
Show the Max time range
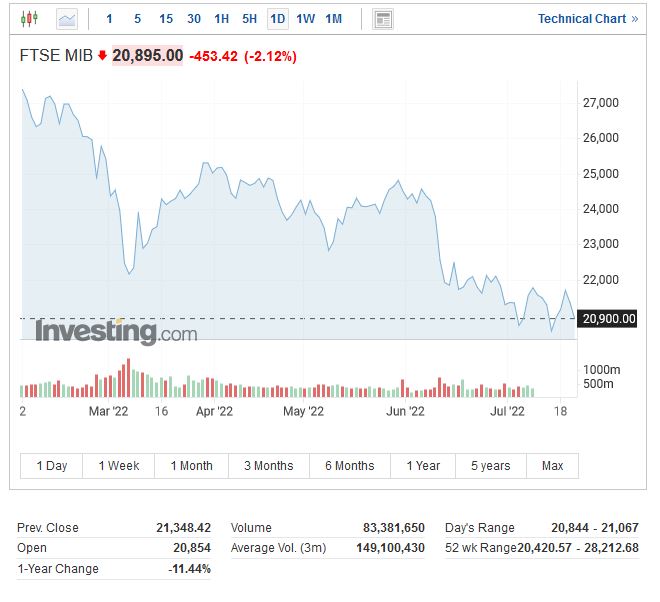(552, 466)
